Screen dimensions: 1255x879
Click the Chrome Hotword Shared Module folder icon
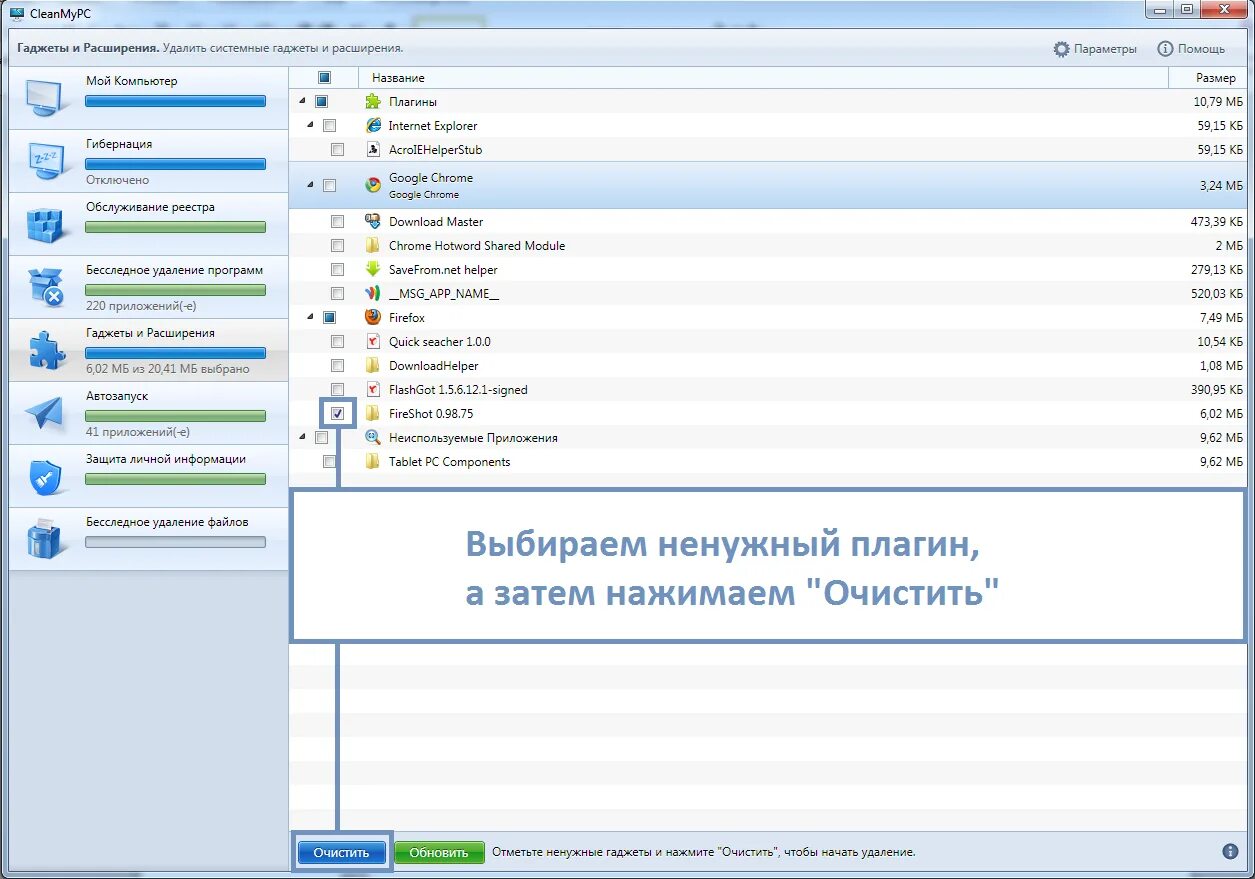point(373,245)
